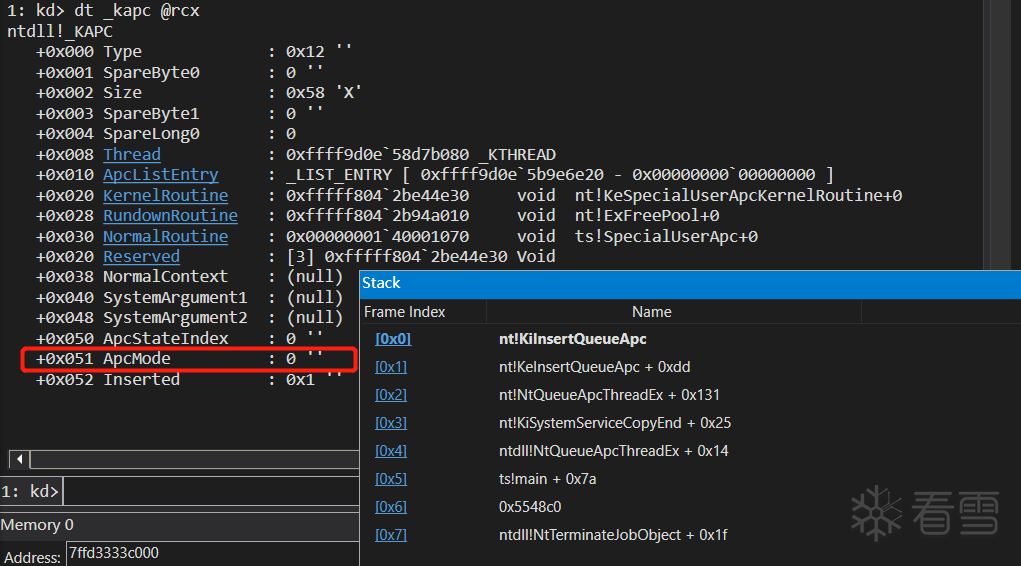Click the ts!SpecialUserApc+0 symbol text
Screen dimensions: 1021x566
click(666, 236)
